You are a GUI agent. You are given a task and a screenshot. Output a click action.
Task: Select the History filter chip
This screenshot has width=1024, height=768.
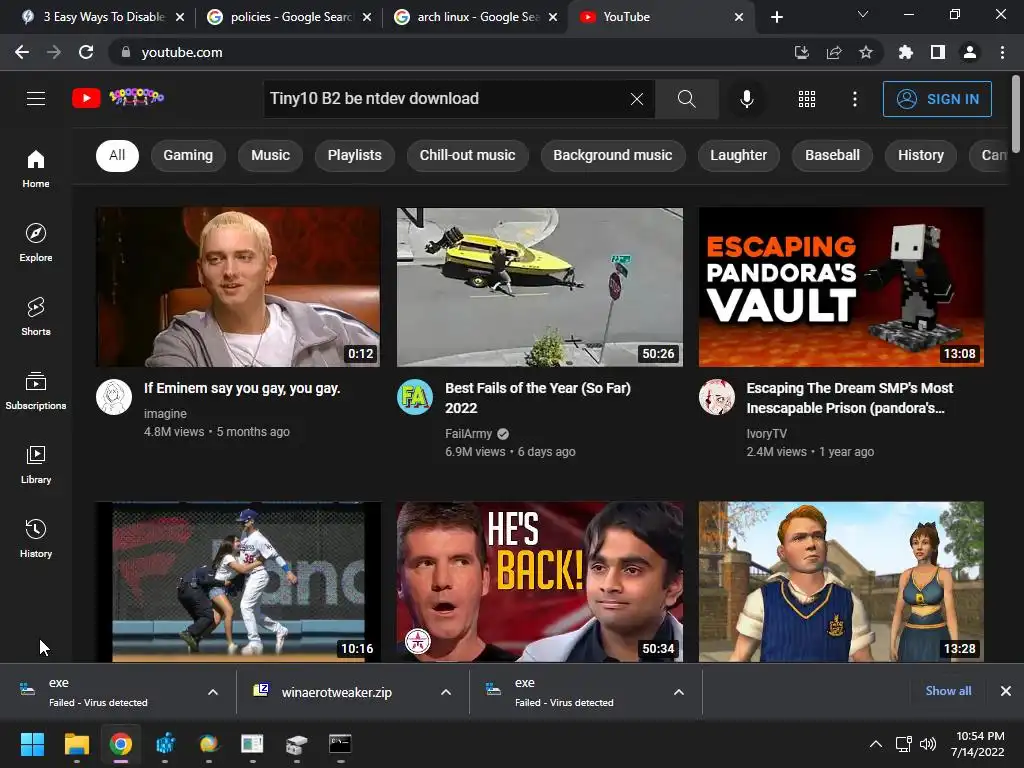pos(921,155)
